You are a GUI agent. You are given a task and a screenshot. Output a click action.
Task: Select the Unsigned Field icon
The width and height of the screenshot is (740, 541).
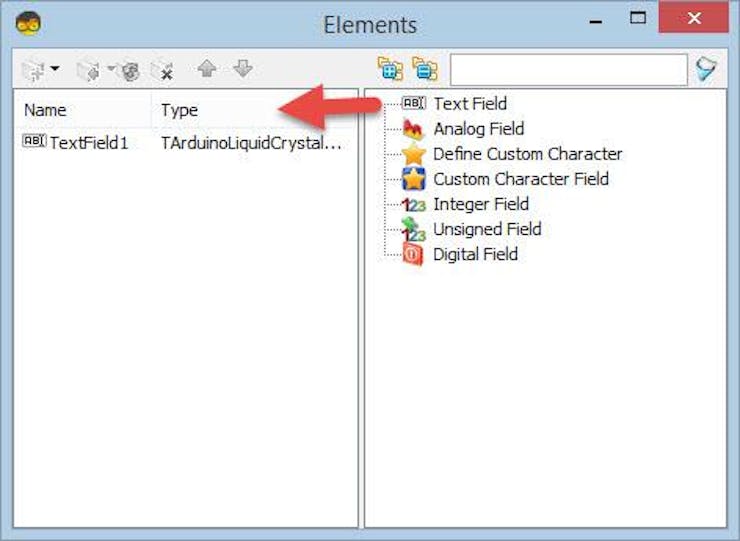(413, 229)
